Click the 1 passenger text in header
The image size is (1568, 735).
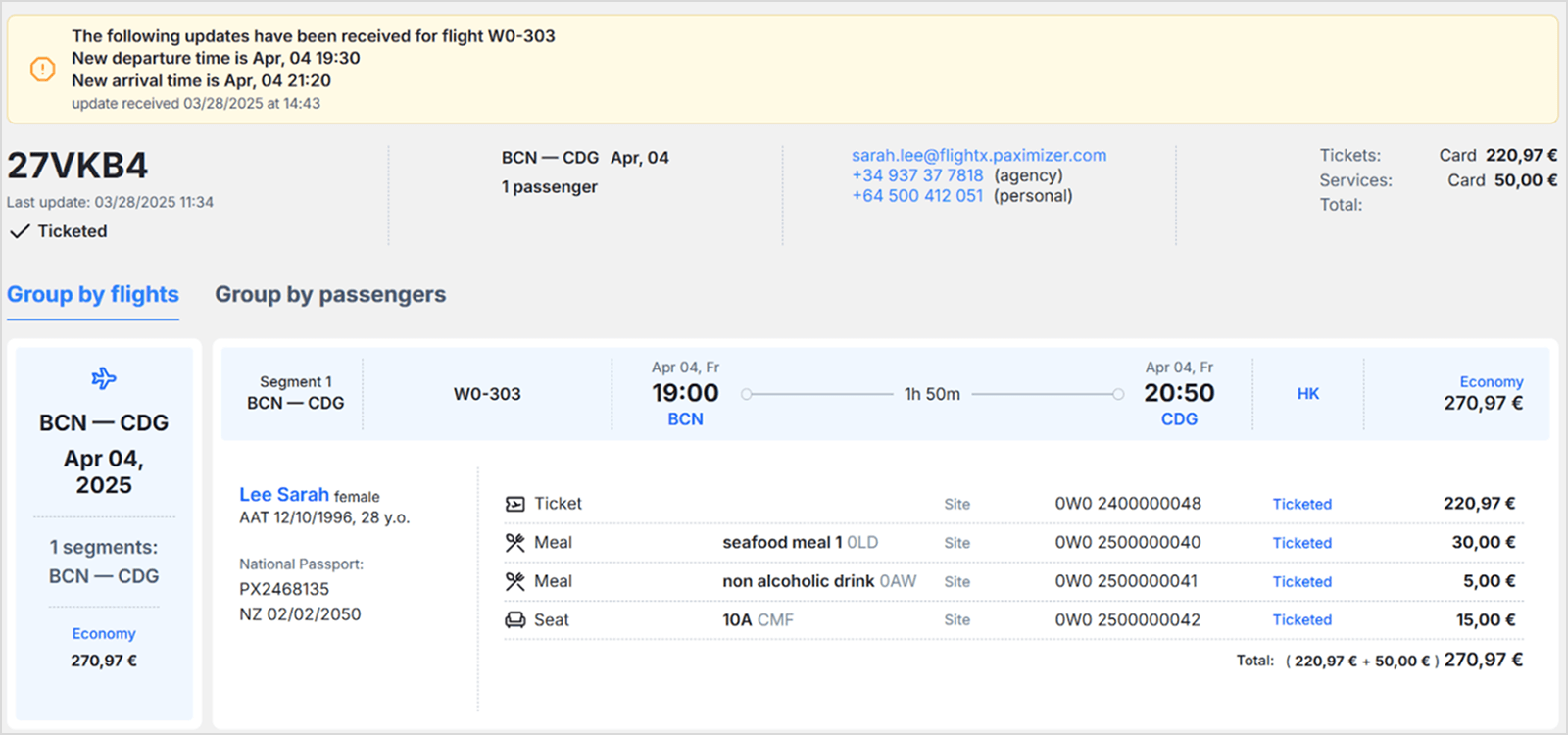pos(550,186)
